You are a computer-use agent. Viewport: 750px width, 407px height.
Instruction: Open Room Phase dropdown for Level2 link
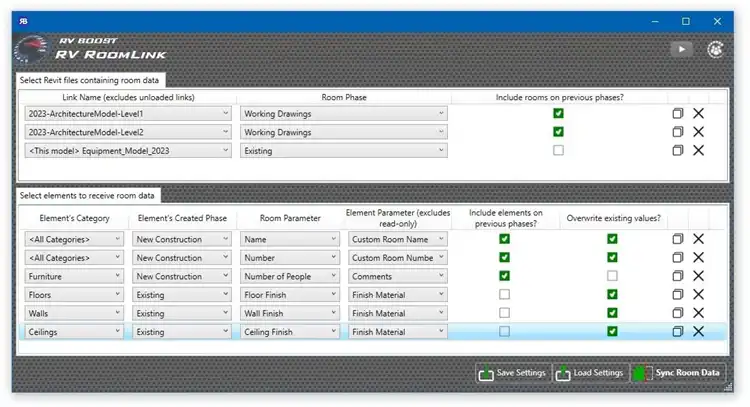click(344, 132)
